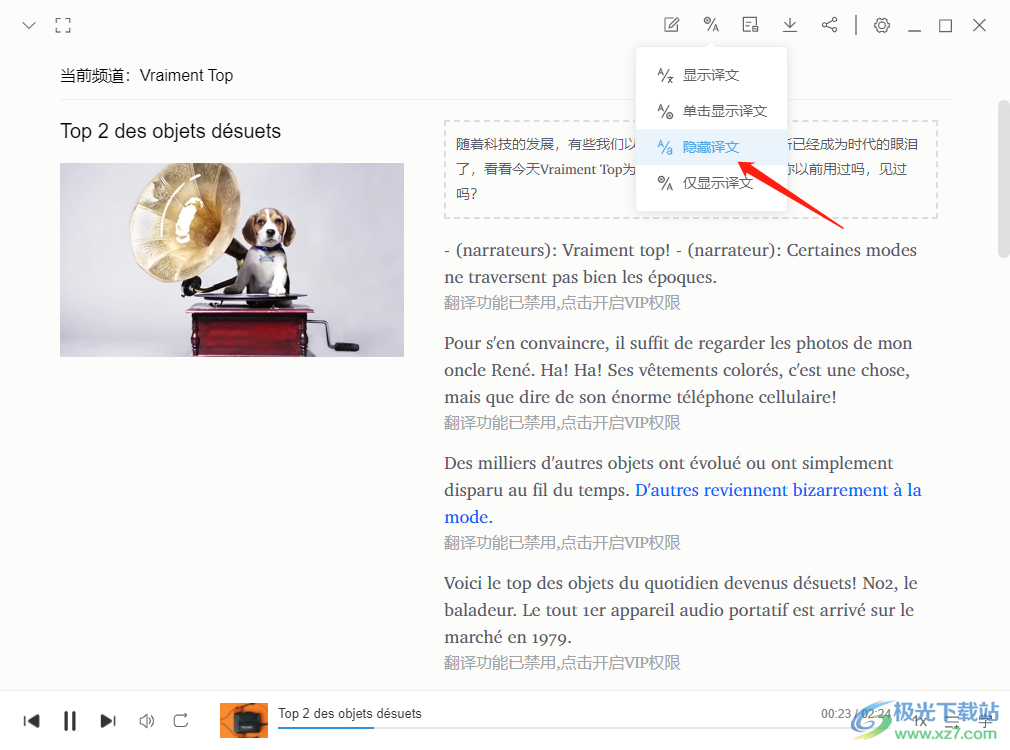Click the download icon
The image size is (1010, 750).
tap(790, 25)
